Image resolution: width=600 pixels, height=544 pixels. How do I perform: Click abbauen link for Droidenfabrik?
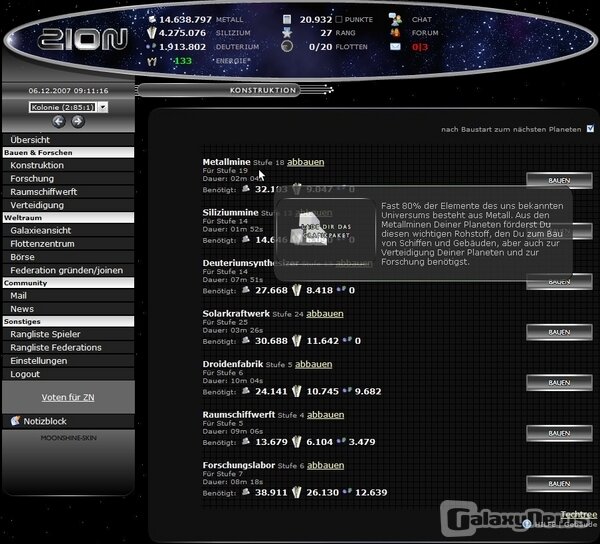click(x=314, y=364)
